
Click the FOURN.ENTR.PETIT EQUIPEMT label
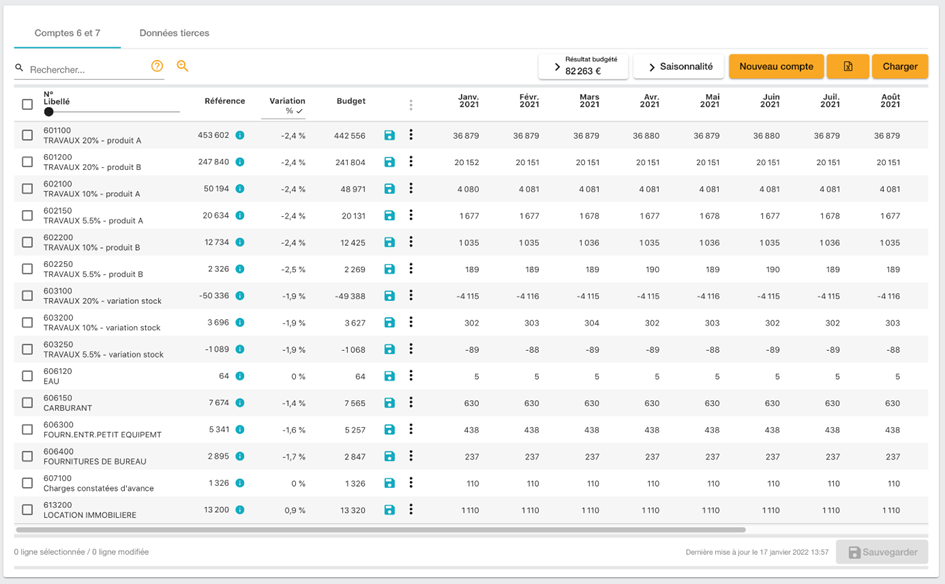click(102, 435)
